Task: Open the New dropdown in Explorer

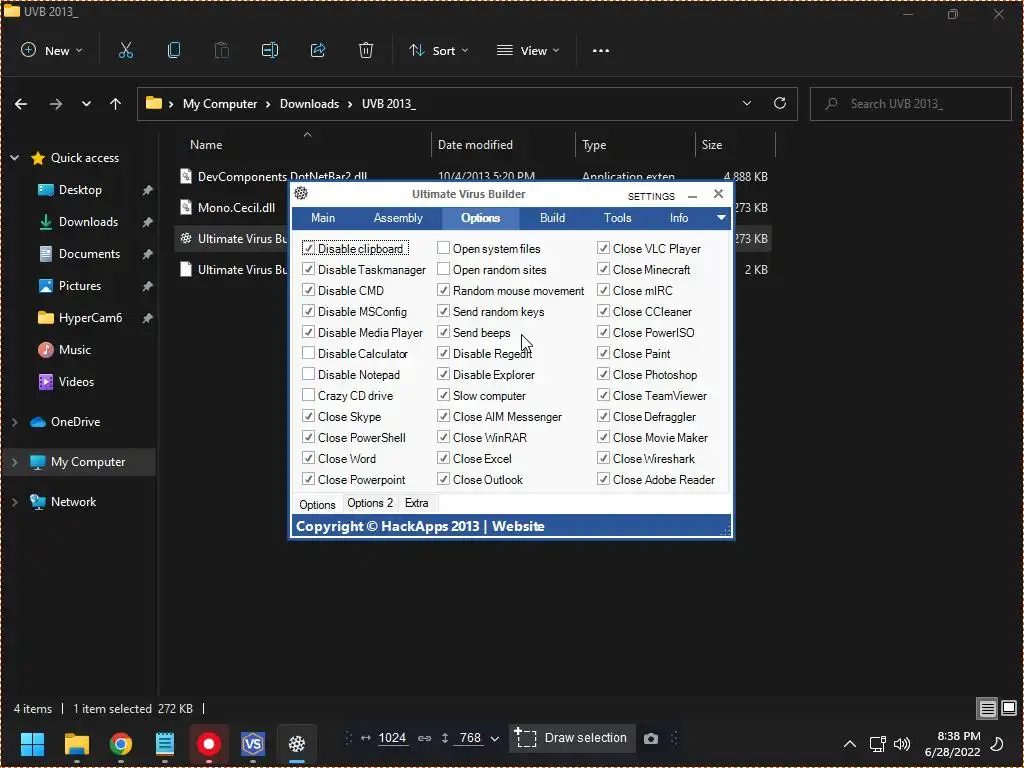Action: (52, 50)
